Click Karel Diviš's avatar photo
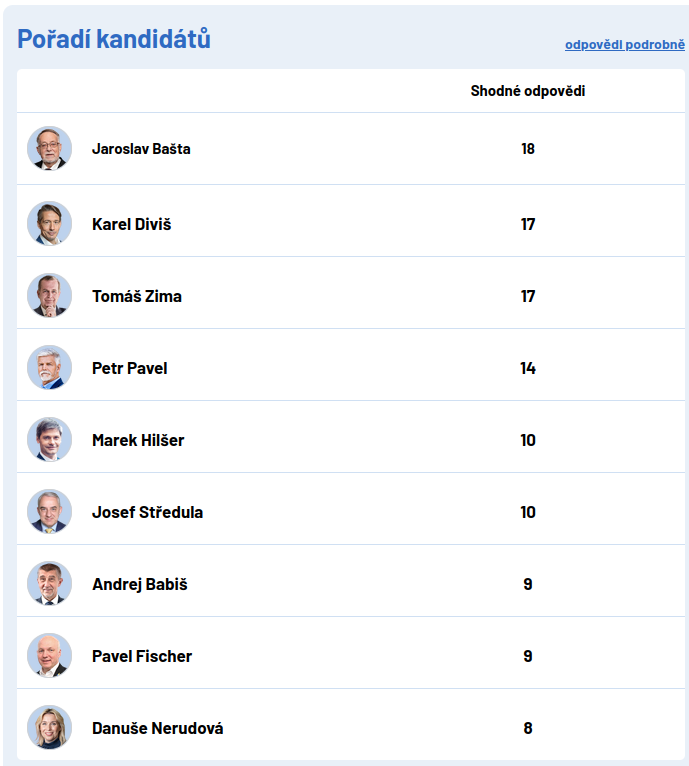 click(49, 224)
